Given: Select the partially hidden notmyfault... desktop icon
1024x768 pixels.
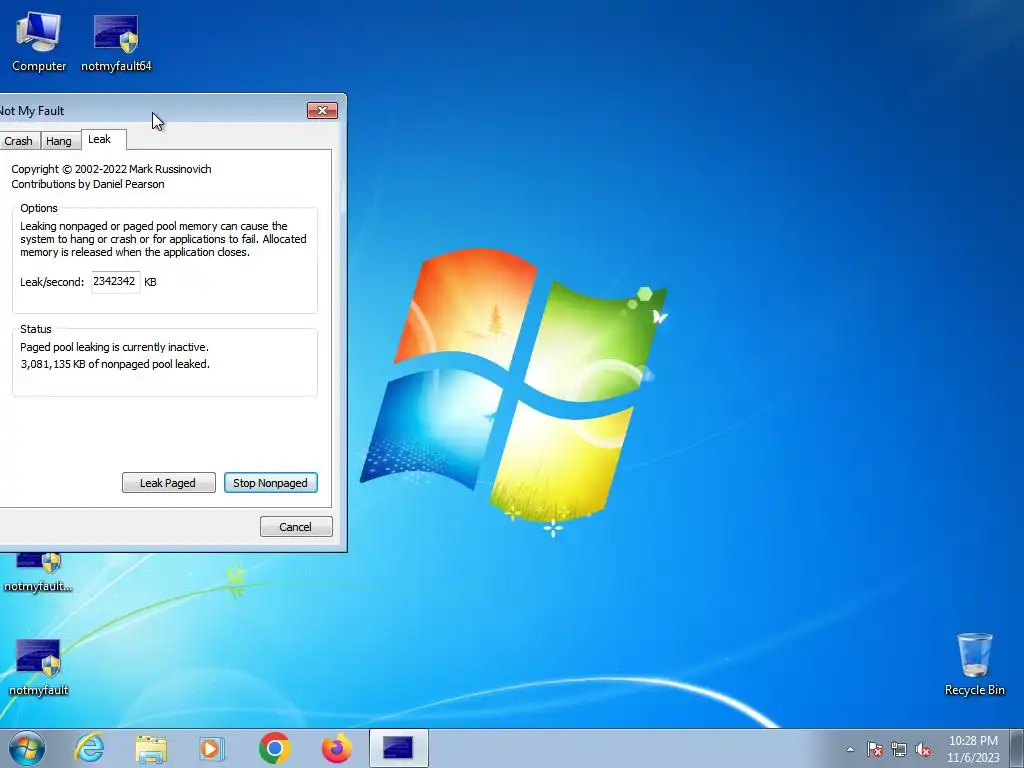Looking at the screenshot, I should 39,573.
